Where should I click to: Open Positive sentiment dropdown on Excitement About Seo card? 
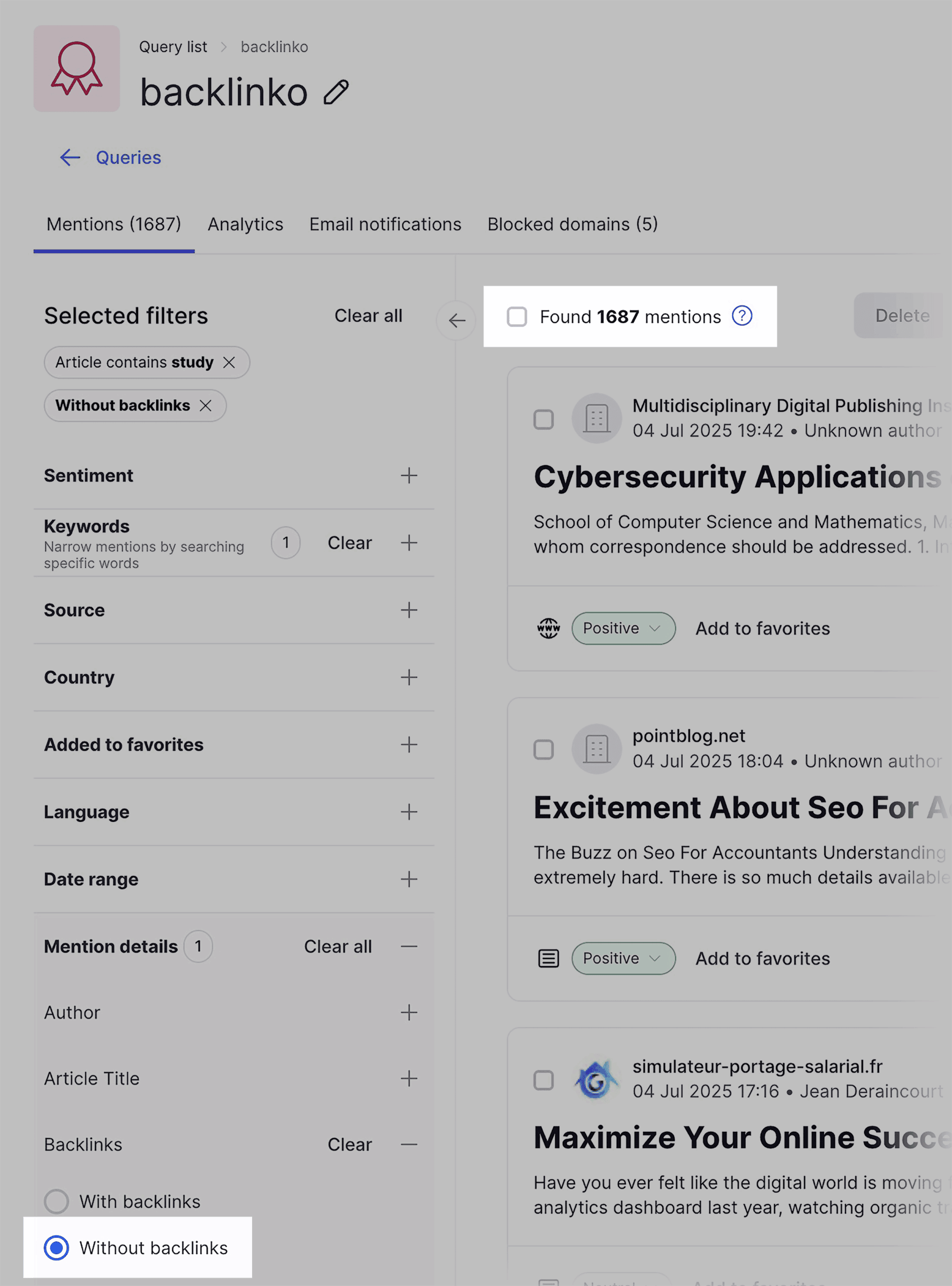tap(624, 958)
